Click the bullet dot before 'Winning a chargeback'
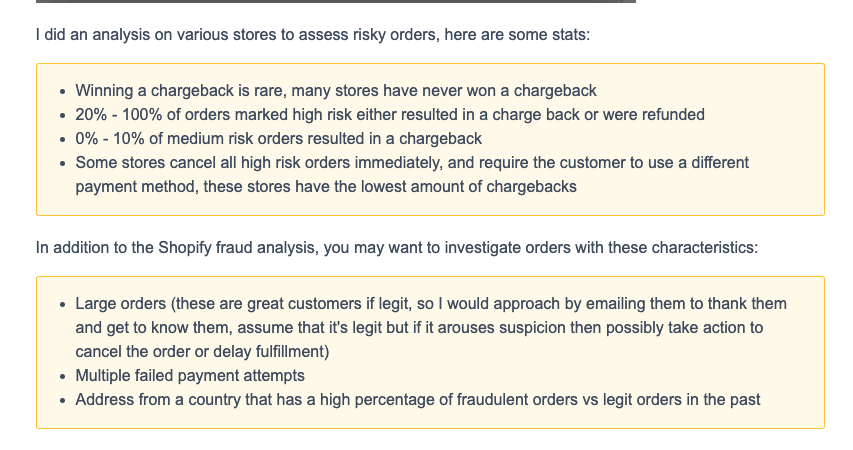 pos(63,92)
